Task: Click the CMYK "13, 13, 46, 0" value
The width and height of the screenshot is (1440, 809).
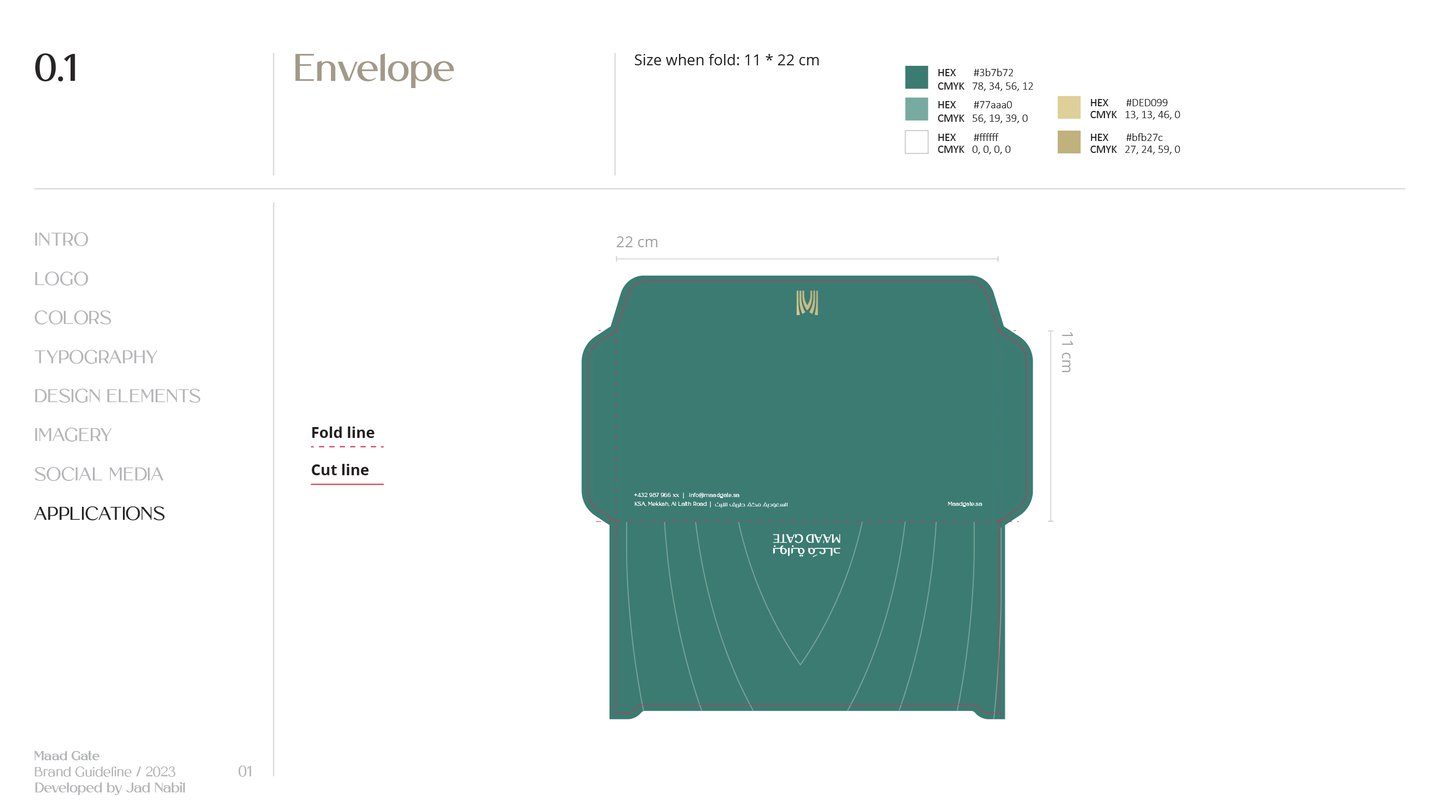Action: click(1152, 115)
